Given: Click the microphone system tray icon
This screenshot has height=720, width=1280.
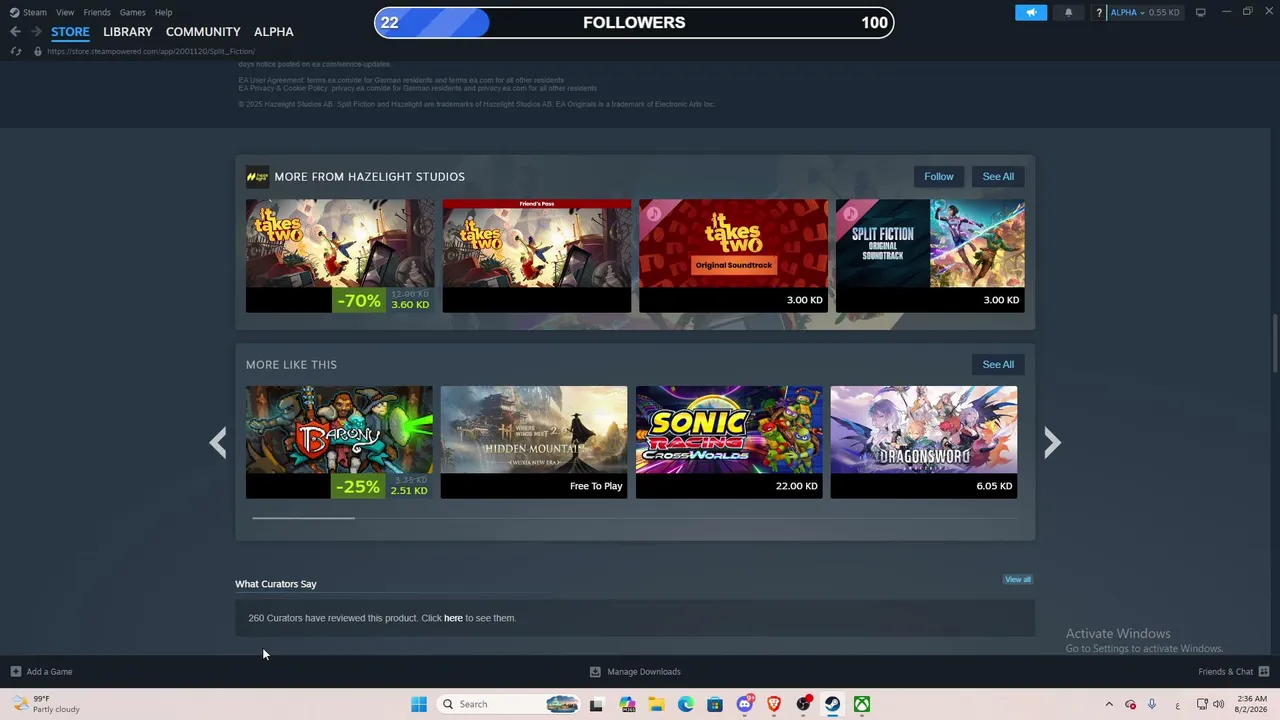Looking at the screenshot, I should pos(1152,704).
